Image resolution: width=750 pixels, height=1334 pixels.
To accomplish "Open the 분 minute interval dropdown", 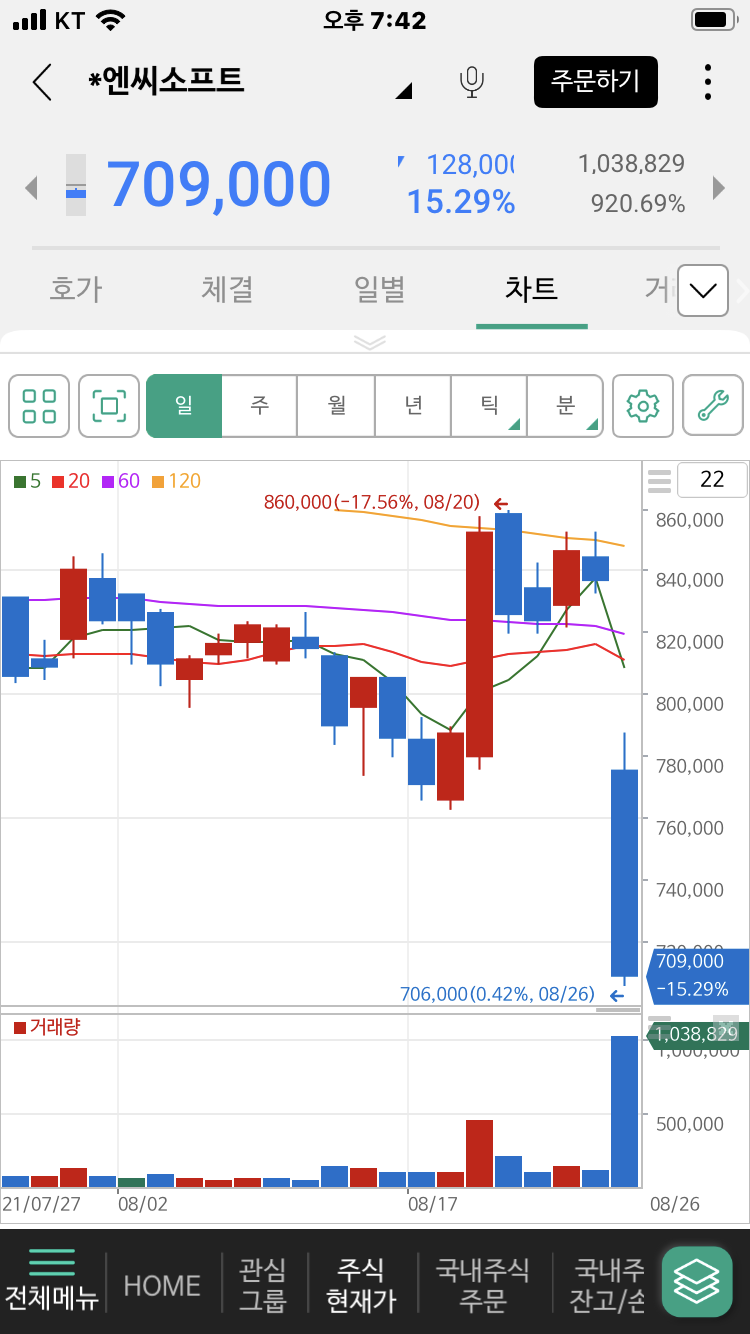I will (565, 406).
